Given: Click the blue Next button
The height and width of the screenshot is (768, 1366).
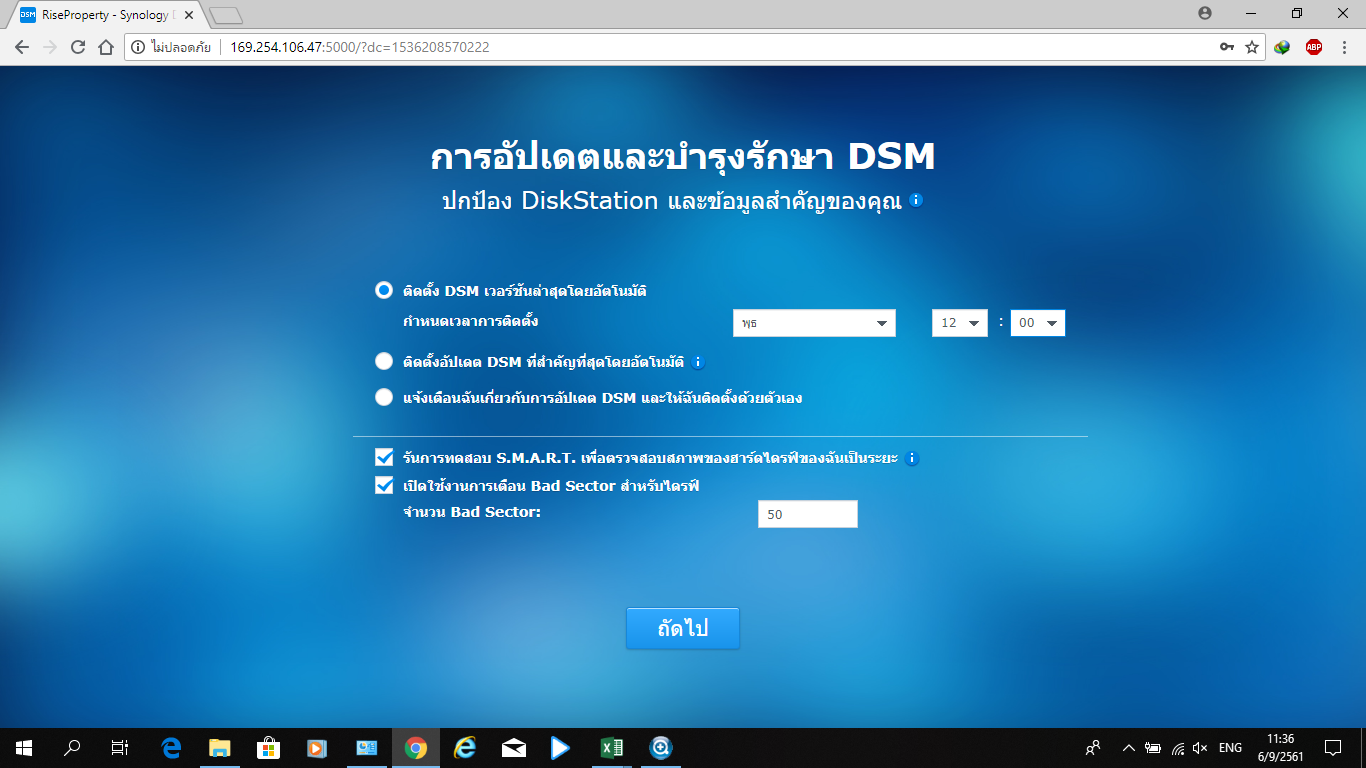Looking at the screenshot, I should 682,628.
